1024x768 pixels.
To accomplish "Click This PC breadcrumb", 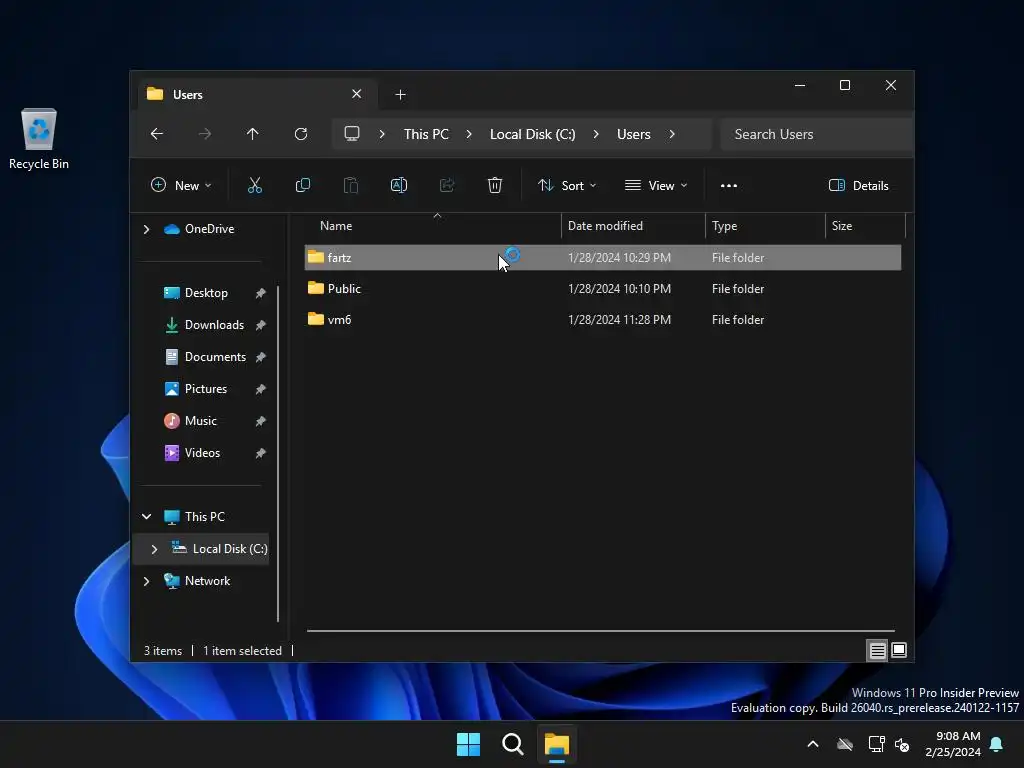I will 426,134.
